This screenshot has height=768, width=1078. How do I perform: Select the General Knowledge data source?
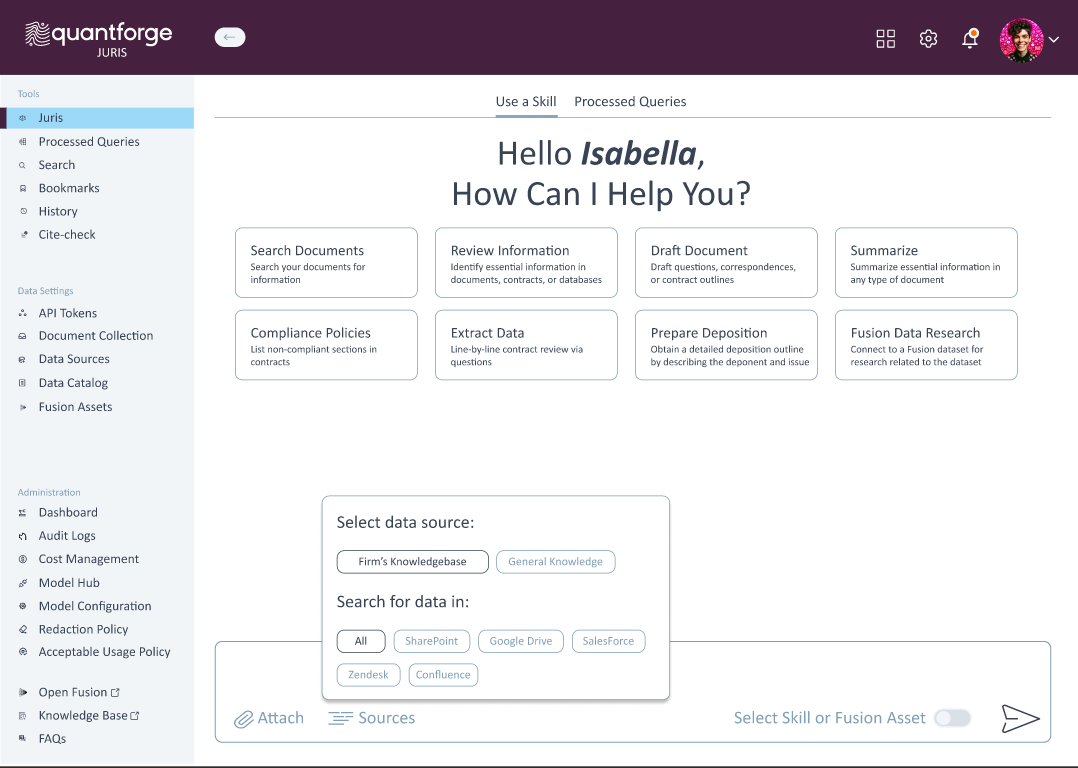[555, 562]
